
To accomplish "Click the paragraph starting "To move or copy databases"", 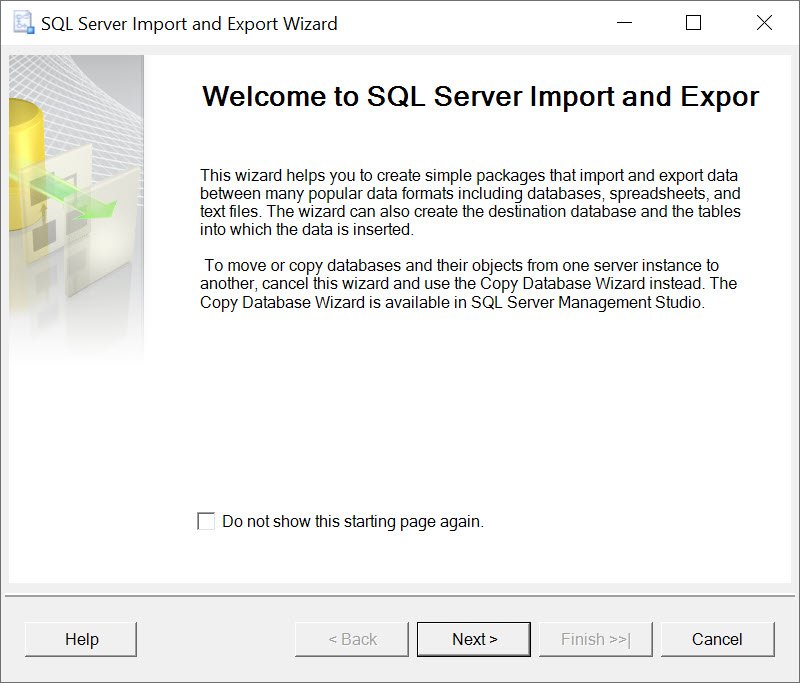I will (468, 284).
